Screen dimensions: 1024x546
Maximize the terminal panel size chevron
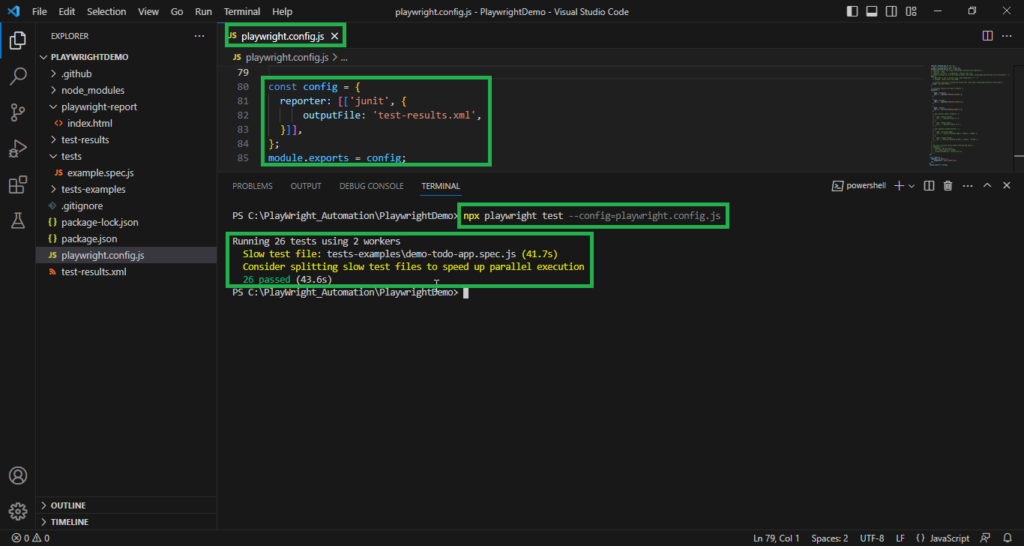coord(987,186)
